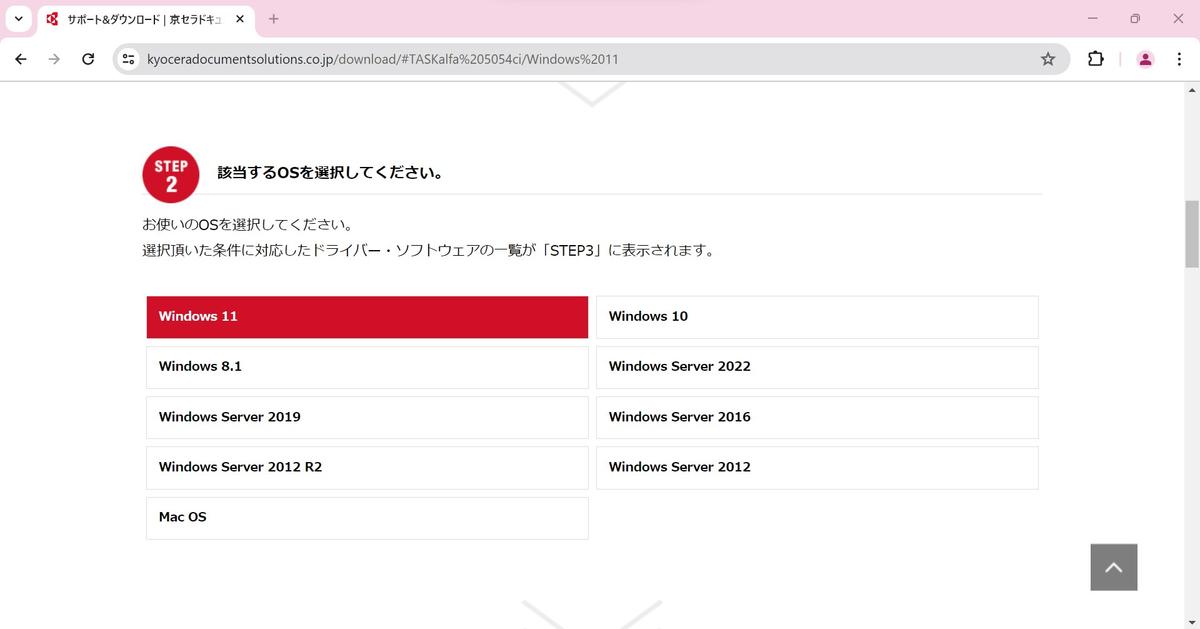
Task: Select the Windows 11 option
Action: coord(367,317)
